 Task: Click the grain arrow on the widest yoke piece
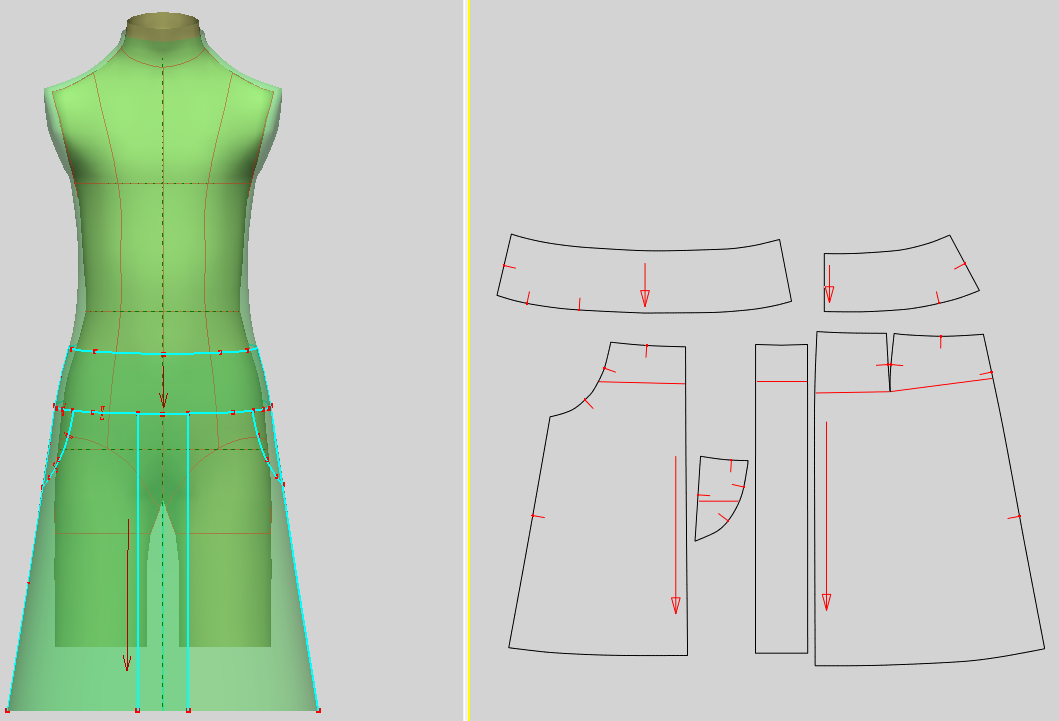[x=645, y=285]
